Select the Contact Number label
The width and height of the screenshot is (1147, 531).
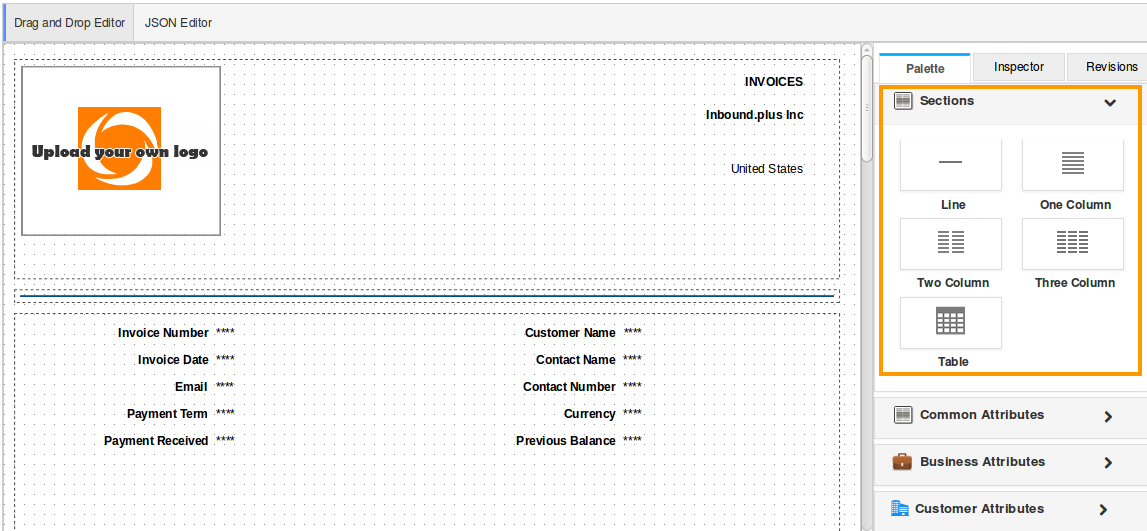click(x=569, y=387)
